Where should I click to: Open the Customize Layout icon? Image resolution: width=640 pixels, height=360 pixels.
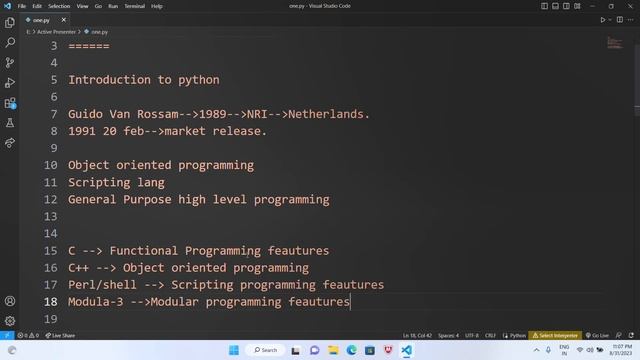[x=578, y=6]
